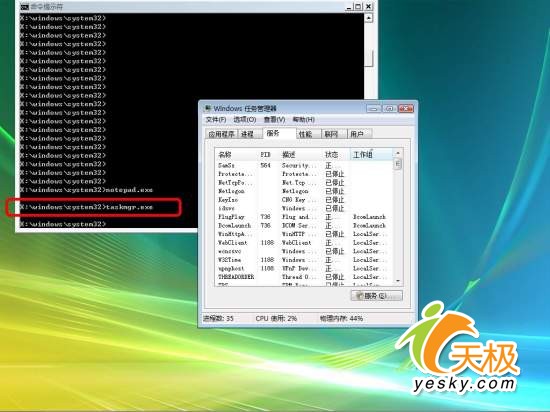Screen dimensions: 550x412
Task: Click the command prompt title bar icon
Action: (x=24, y=7)
